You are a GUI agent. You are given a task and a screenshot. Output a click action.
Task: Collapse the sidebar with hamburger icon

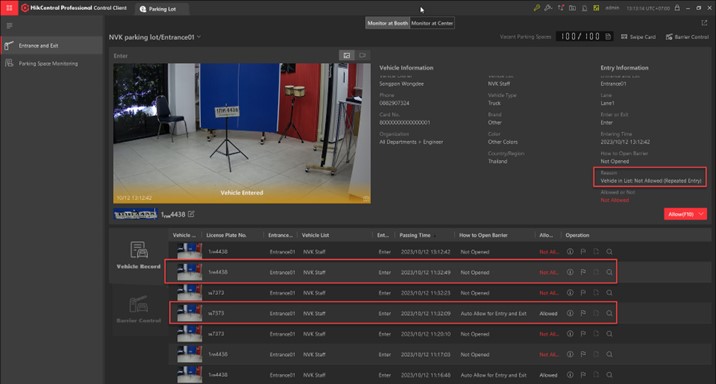(9, 26)
